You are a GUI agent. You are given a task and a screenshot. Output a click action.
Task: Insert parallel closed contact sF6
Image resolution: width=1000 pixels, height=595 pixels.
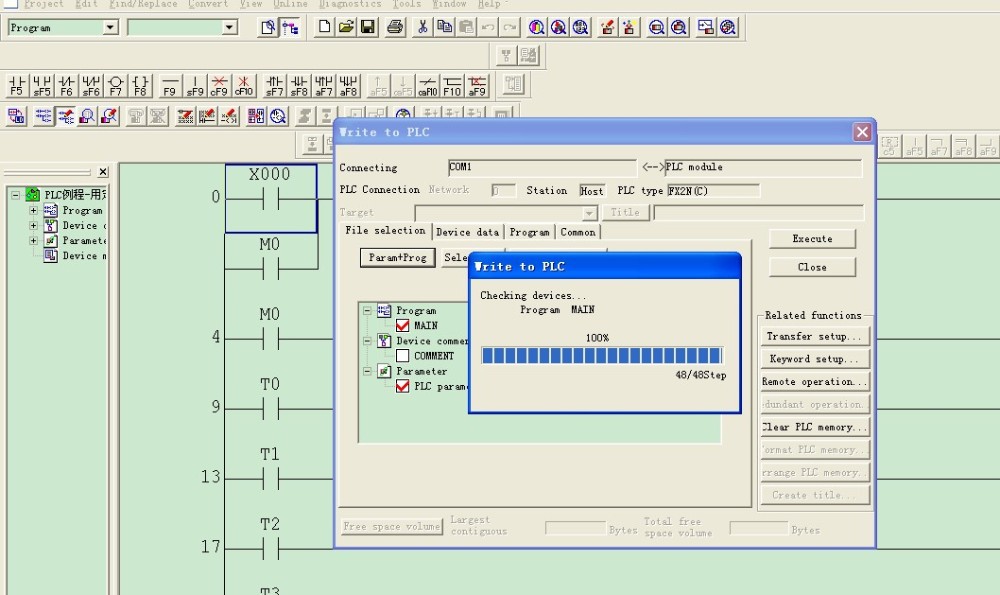pyautogui.click(x=91, y=85)
